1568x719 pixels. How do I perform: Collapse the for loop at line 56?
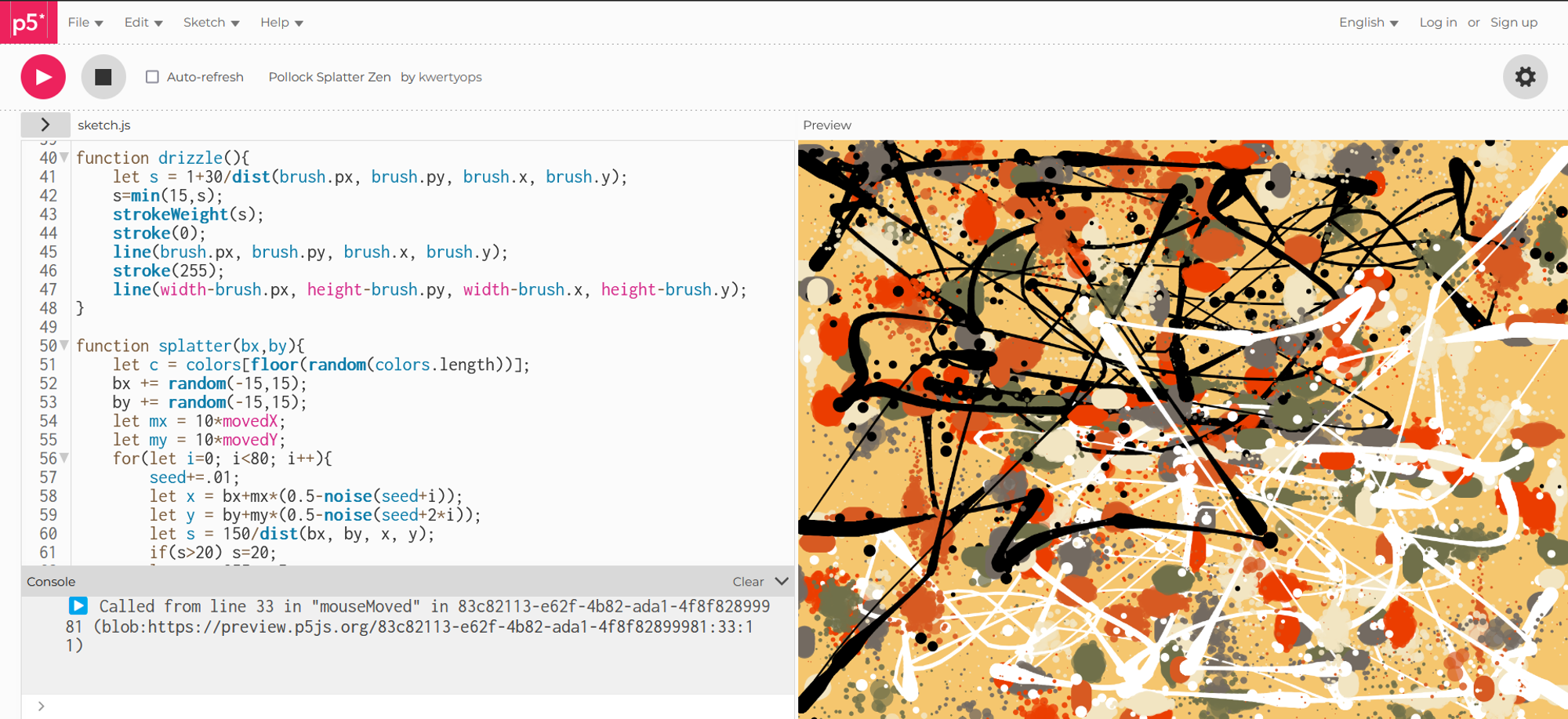[x=64, y=457]
